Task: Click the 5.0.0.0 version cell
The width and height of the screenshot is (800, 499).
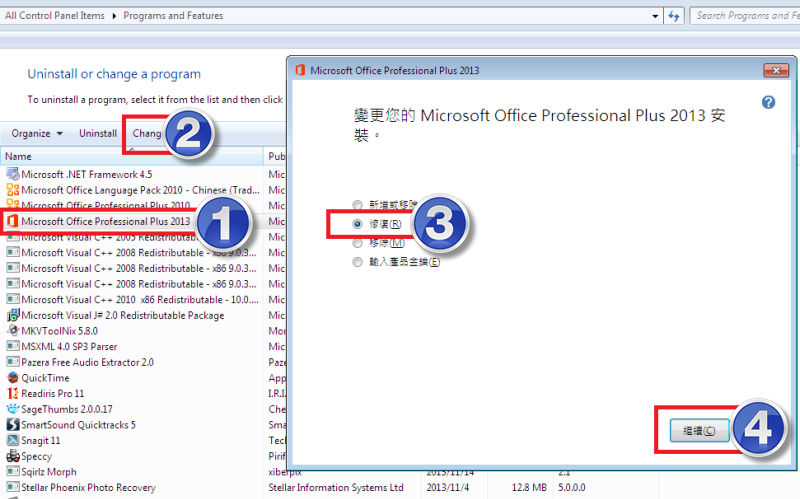Action: pyautogui.click(x=571, y=488)
